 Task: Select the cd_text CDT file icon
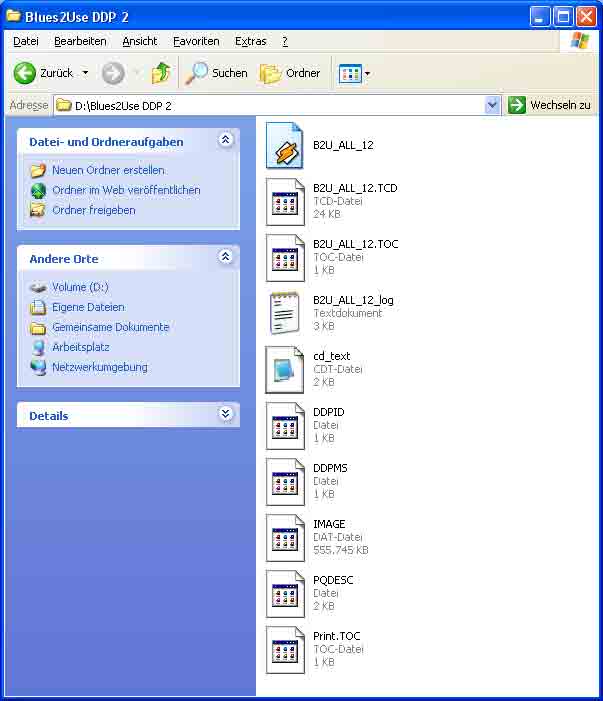(x=285, y=370)
